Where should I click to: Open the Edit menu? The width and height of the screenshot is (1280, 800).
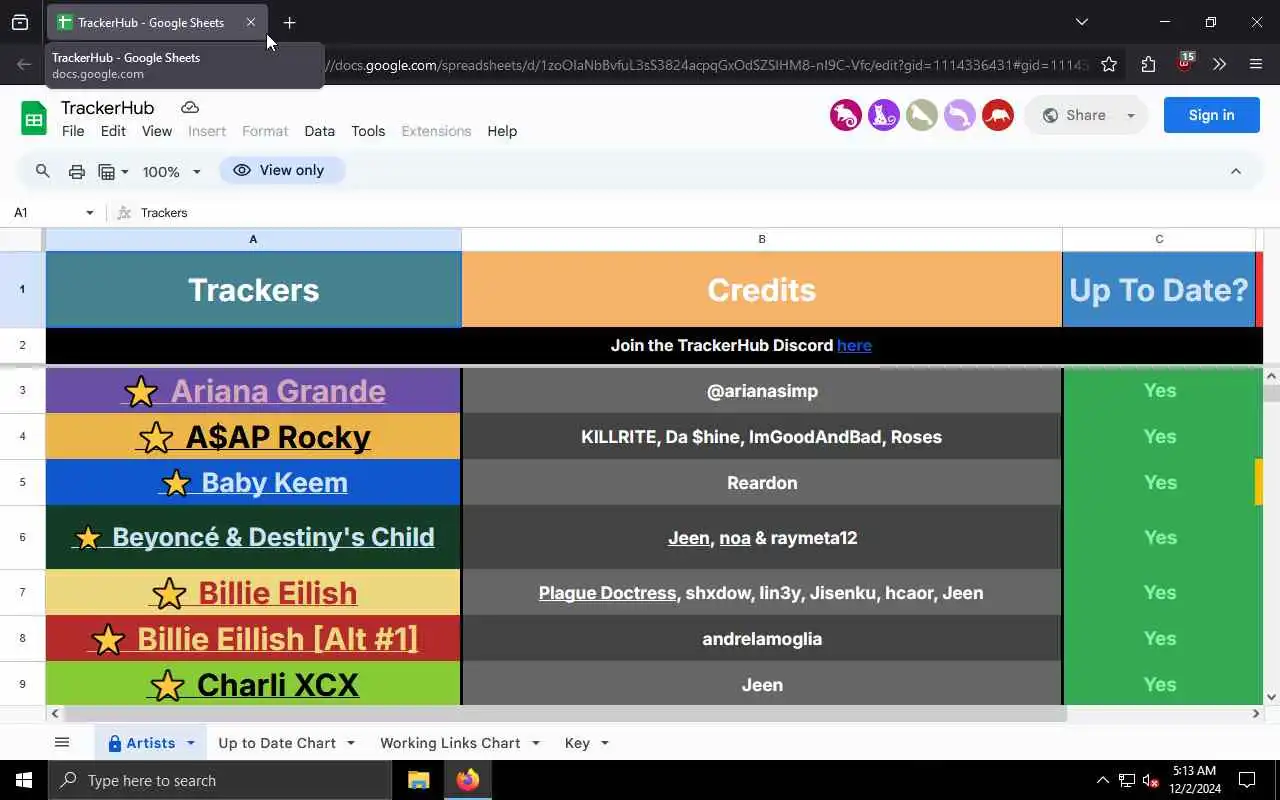tap(113, 131)
